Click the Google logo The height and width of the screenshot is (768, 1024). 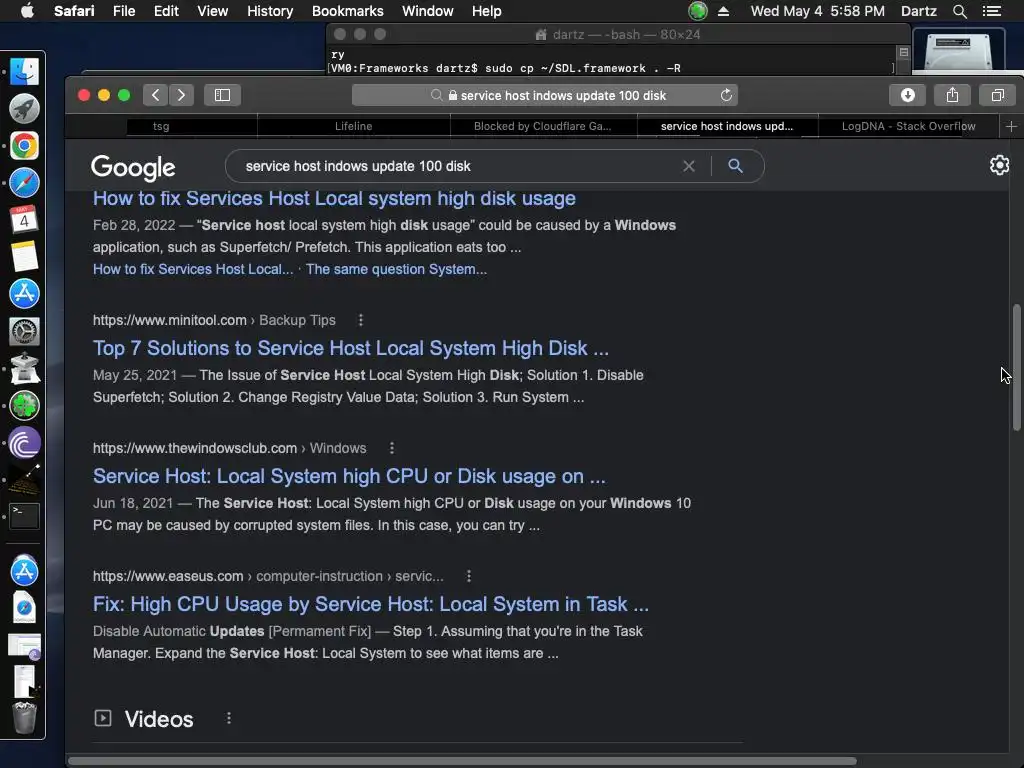(x=133, y=167)
